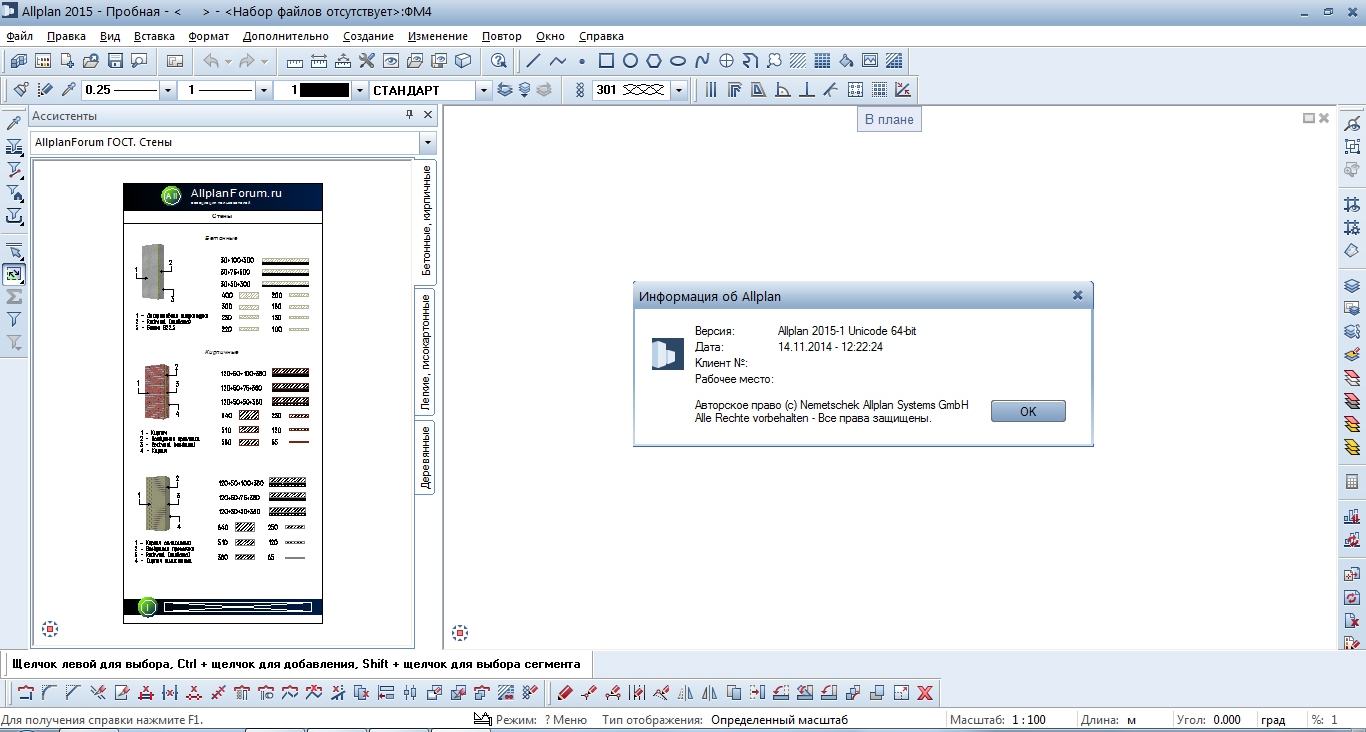Open the Формат menu
This screenshot has height=732, width=1366.
point(208,36)
